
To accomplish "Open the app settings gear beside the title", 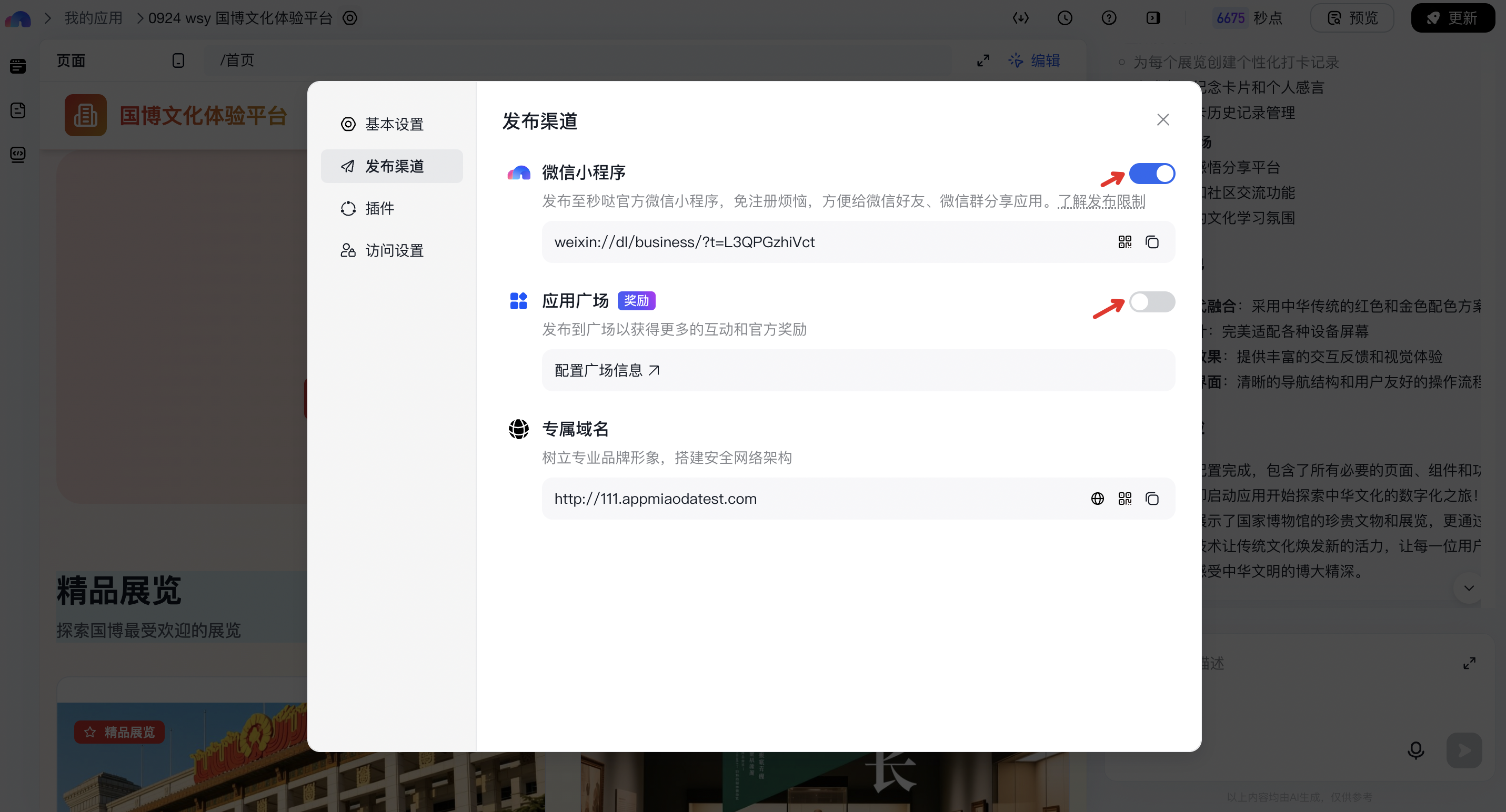I will [349, 18].
